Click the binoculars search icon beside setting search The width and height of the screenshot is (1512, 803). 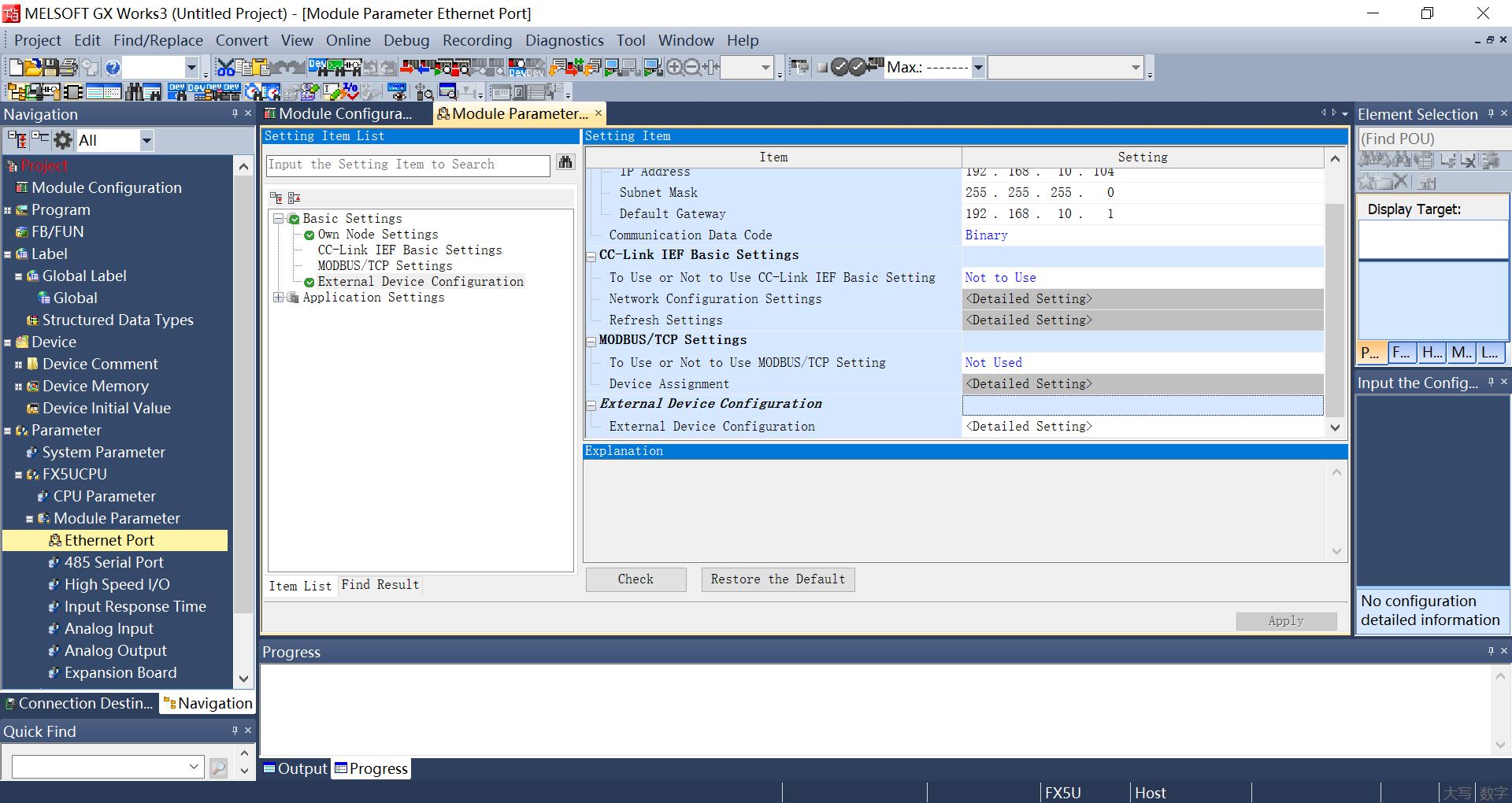[565, 163]
